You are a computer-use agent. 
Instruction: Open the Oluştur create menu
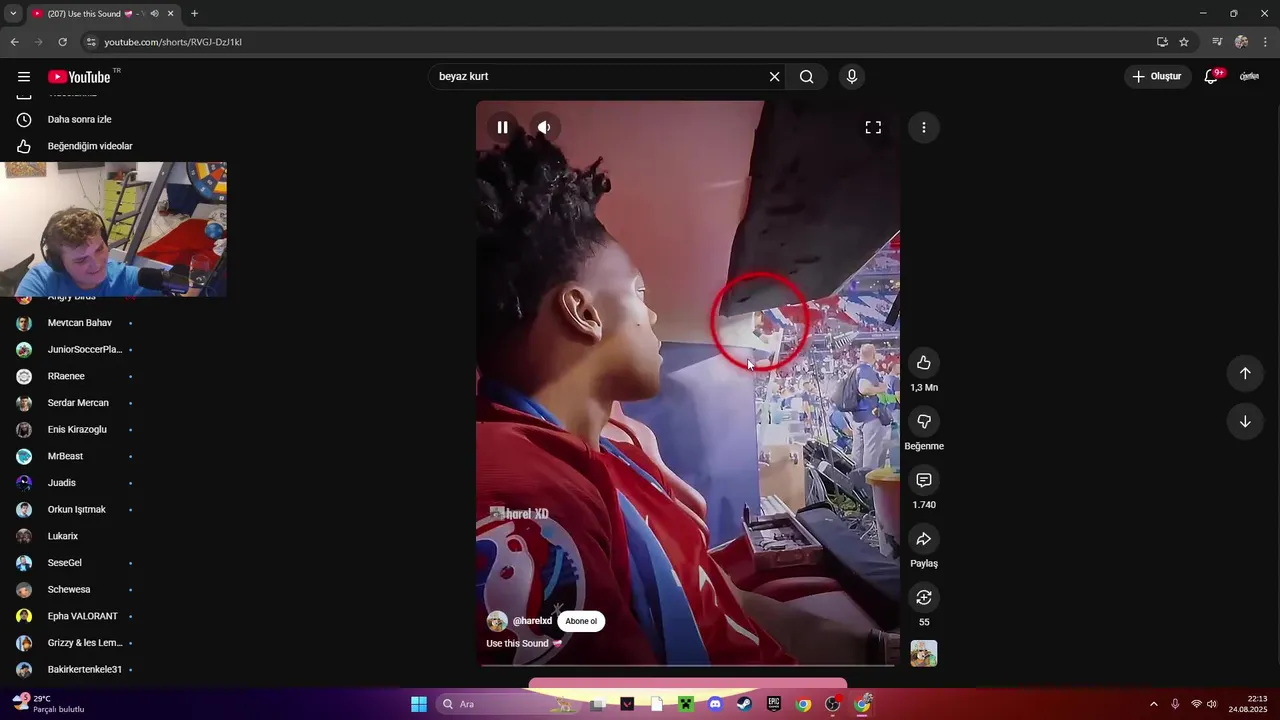(1157, 77)
